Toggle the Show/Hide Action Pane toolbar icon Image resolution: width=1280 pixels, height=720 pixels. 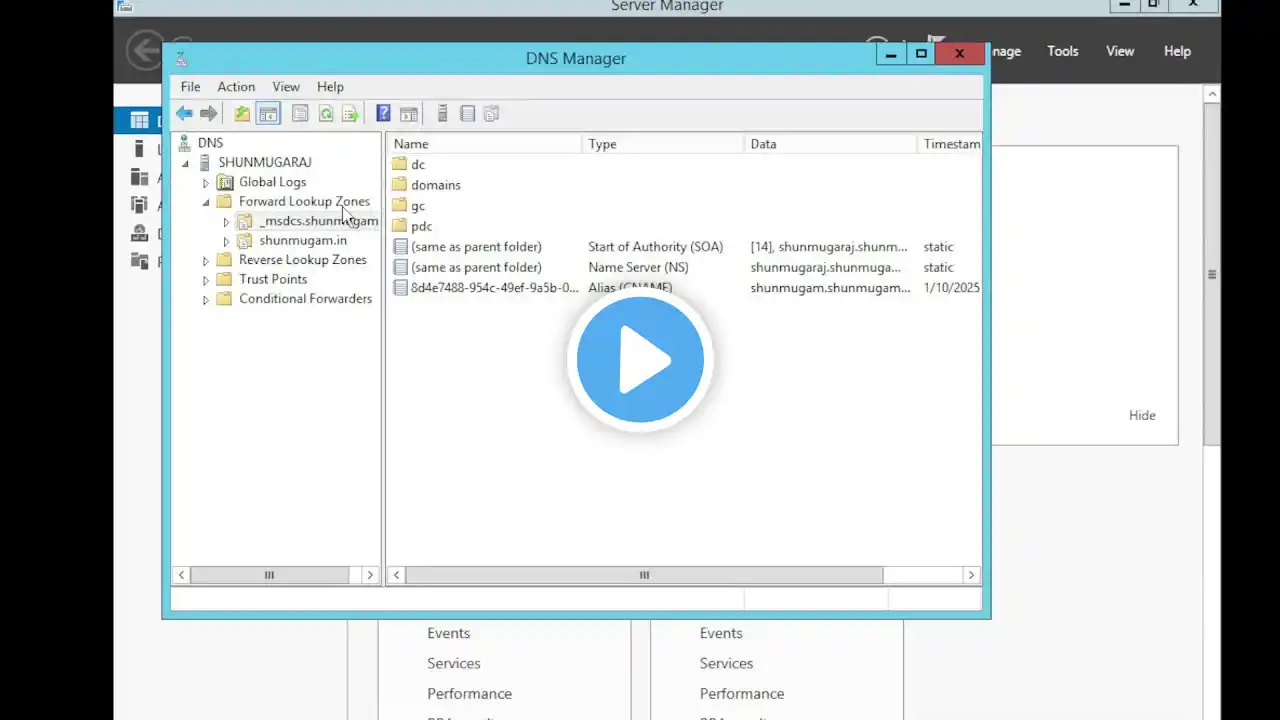(408, 114)
